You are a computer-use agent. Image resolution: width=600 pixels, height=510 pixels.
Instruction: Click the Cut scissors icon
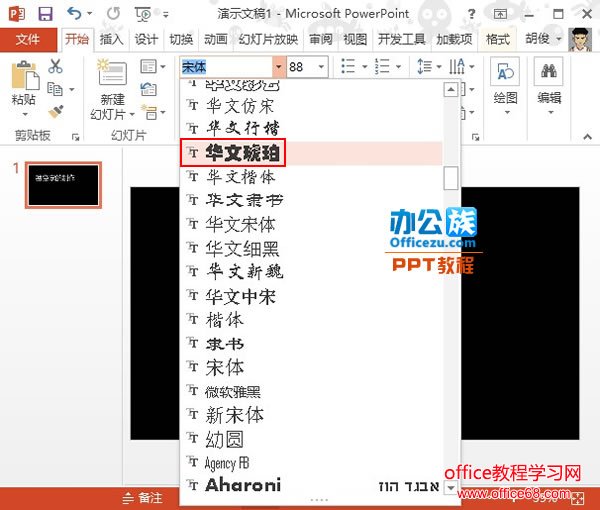point(55,66)
